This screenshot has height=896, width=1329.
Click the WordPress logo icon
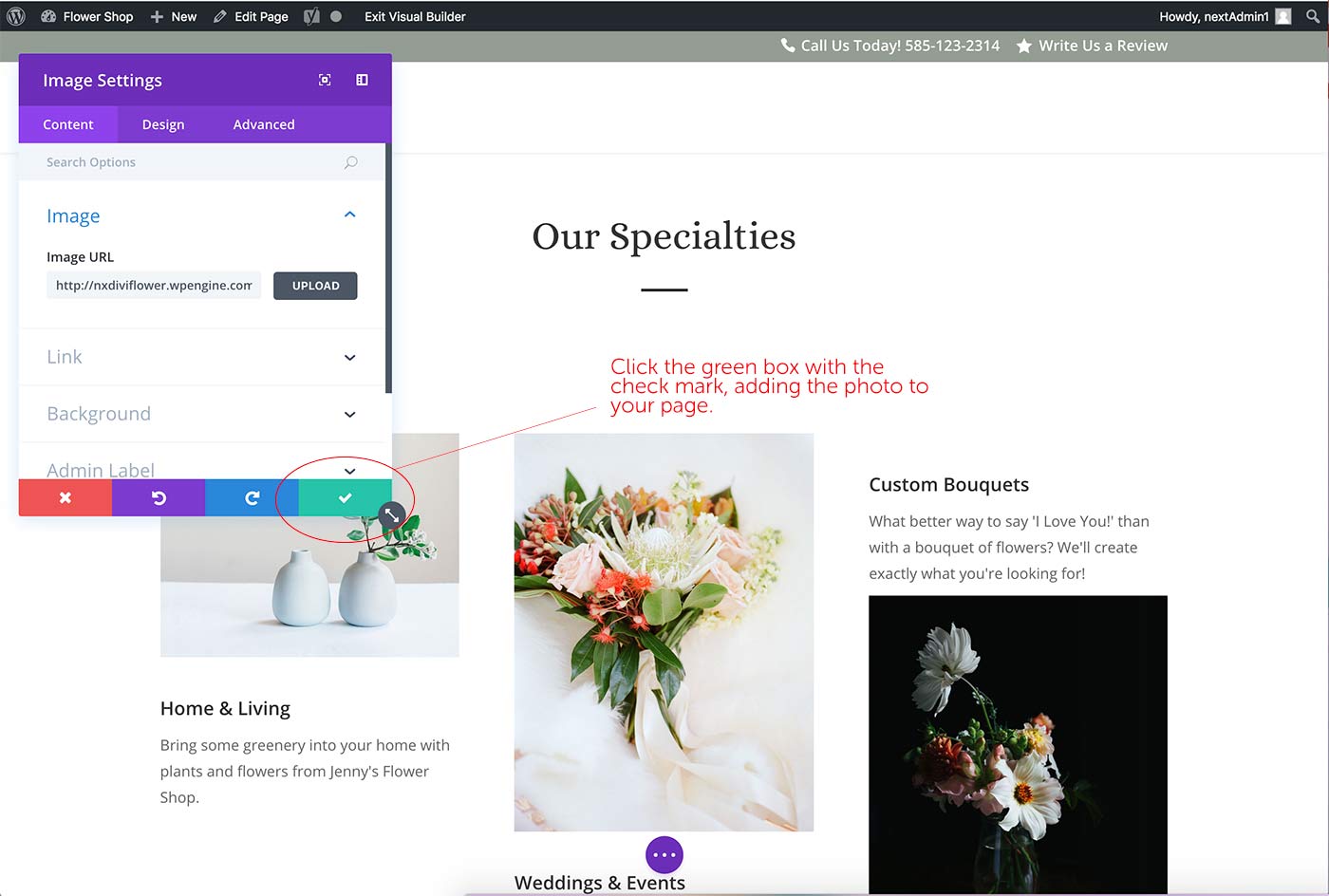(16, 16)
